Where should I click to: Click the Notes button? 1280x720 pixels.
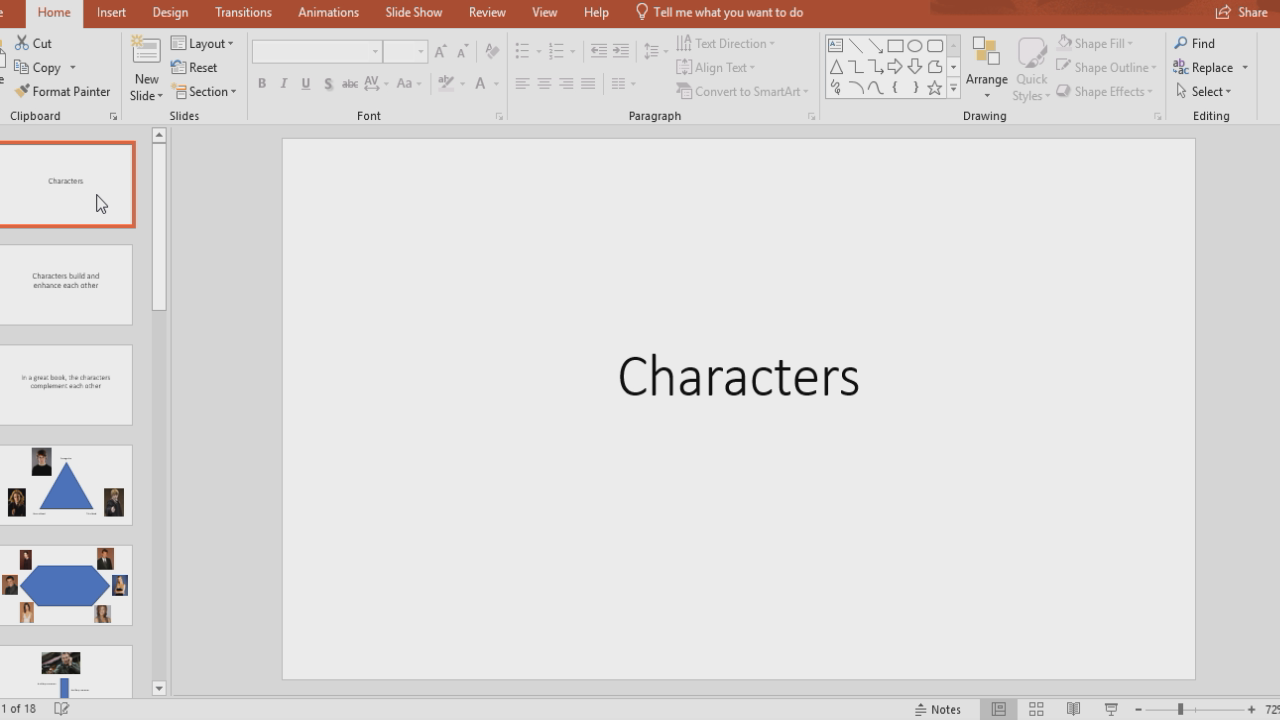pyautogui.click(x=938, y=708)
